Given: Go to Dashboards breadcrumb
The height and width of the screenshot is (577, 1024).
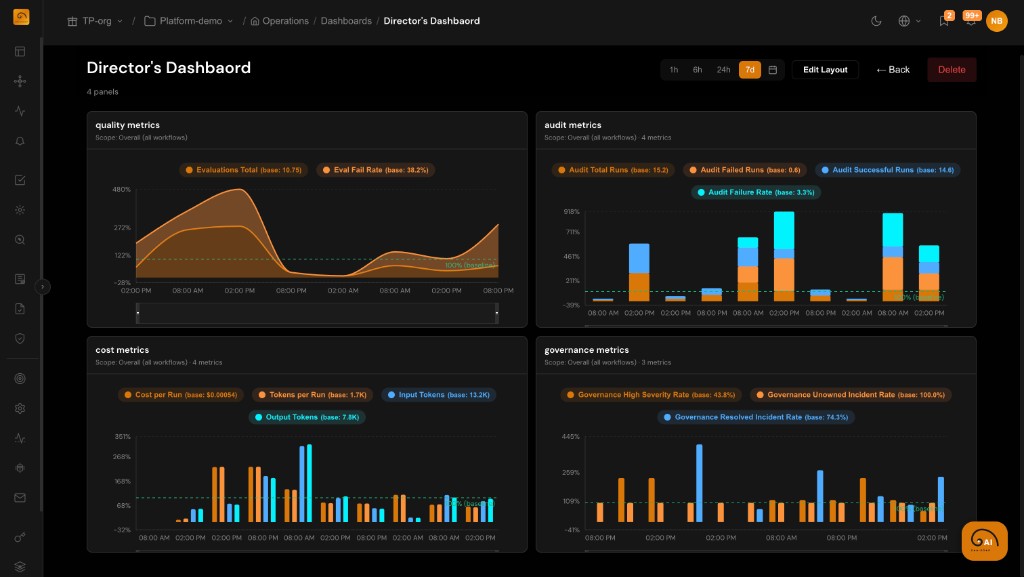Looking at the screenshot, I should pyautogui.click(x=346, y=21).
